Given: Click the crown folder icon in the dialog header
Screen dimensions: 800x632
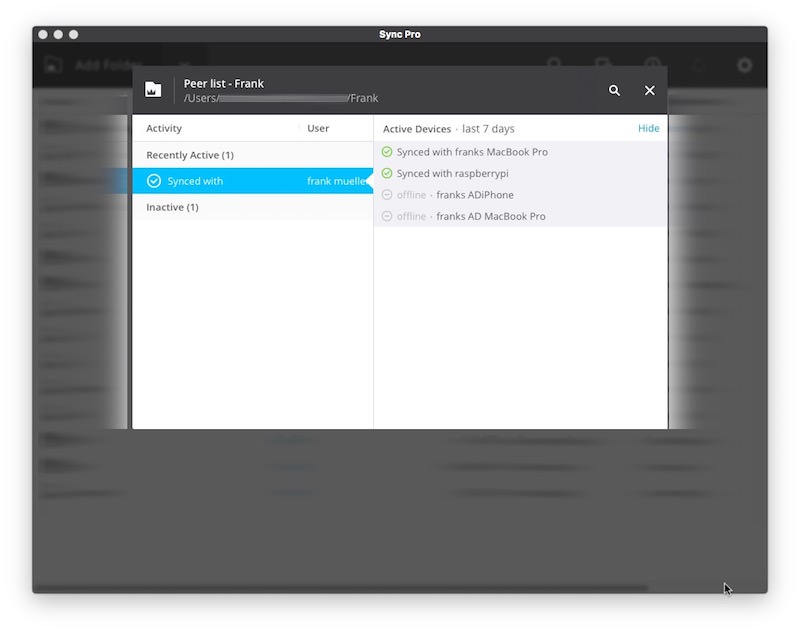Looking at the screenshot, I should (153, 90).
